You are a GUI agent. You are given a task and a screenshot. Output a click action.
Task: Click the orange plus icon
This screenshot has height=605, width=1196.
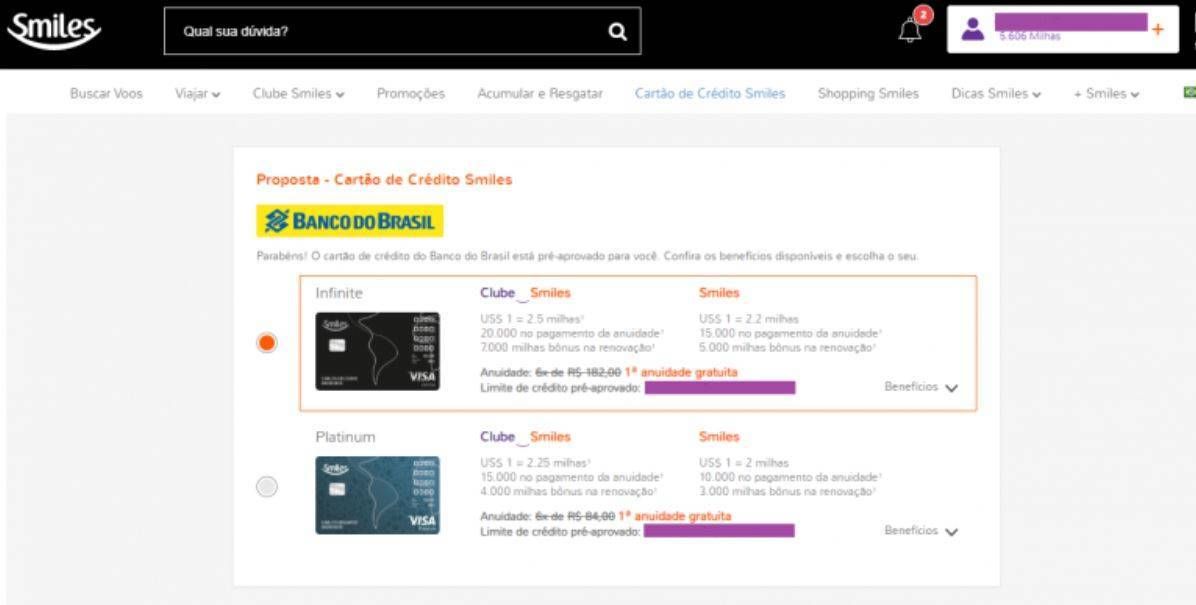coord(1158,30)
